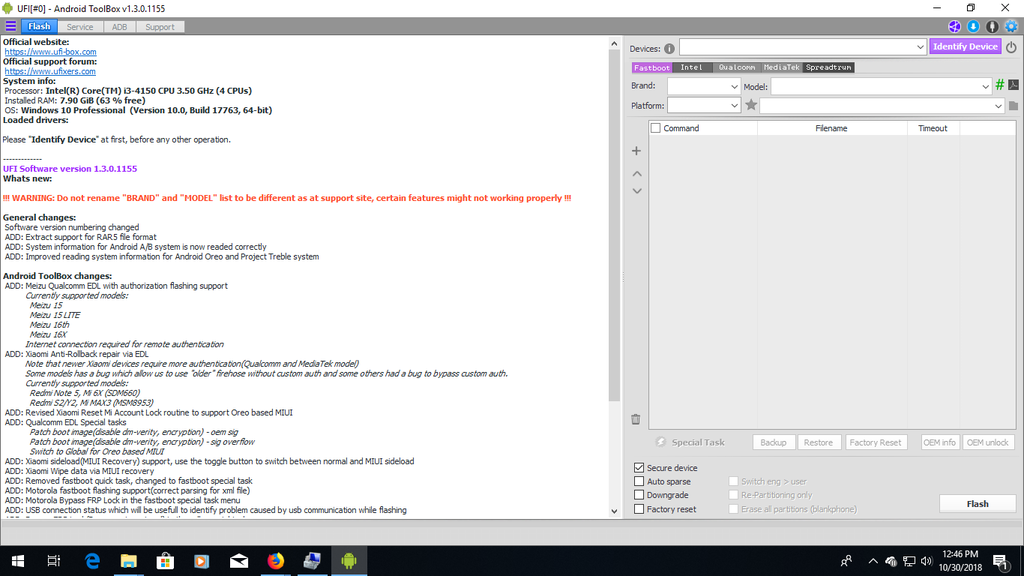Expand the Brand dropdown
This screenshot has width=1024, height=576.
point(733,86)
